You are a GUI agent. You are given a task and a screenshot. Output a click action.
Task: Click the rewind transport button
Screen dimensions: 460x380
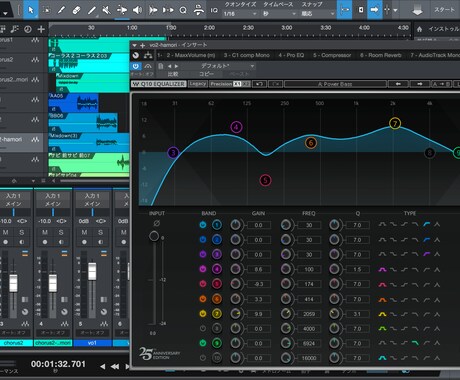coord(115,366)
